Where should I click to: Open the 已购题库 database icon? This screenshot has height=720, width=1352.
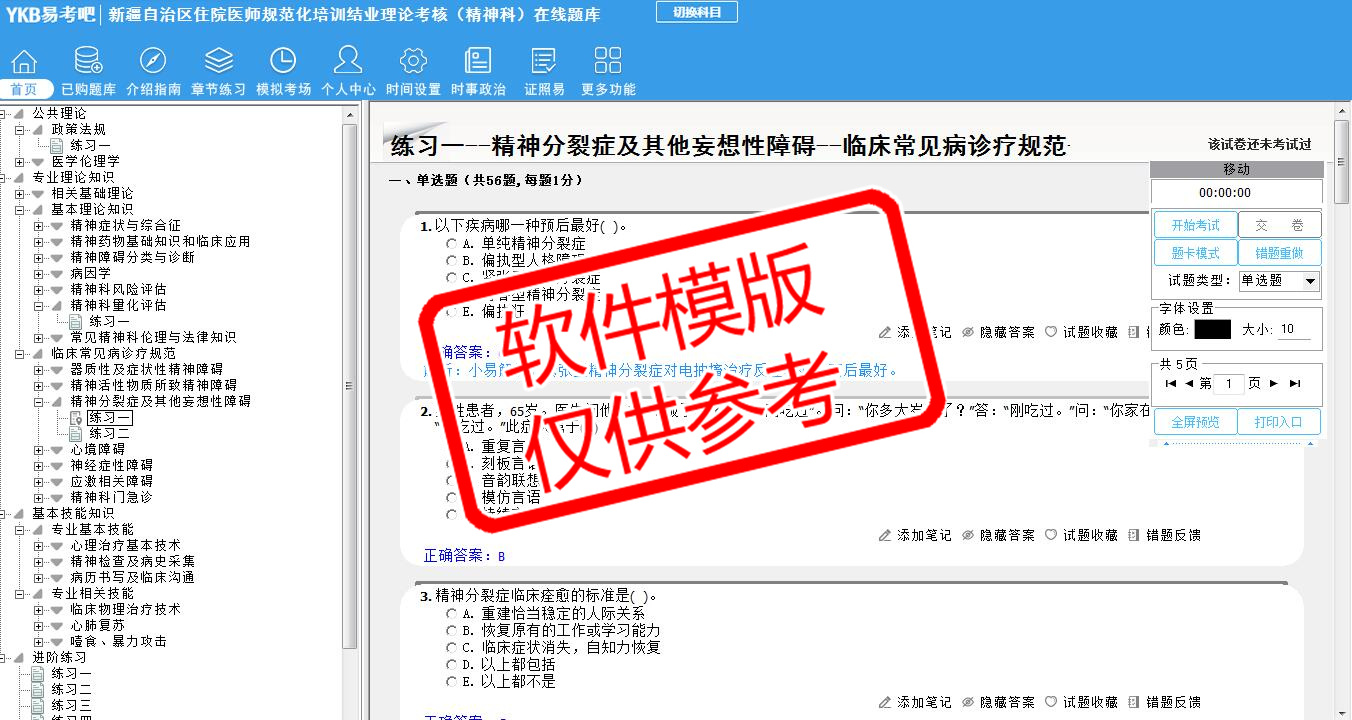pos(88,62)
